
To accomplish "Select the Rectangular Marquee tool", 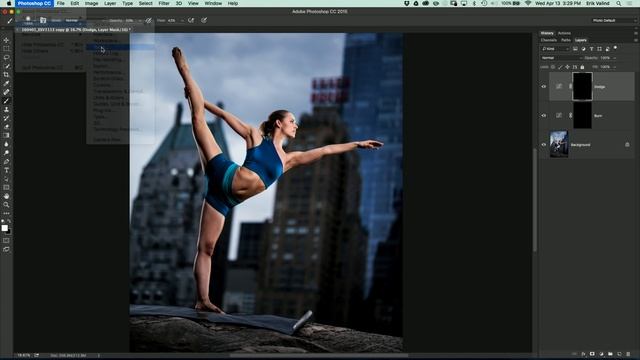I will tap(6, 49).
